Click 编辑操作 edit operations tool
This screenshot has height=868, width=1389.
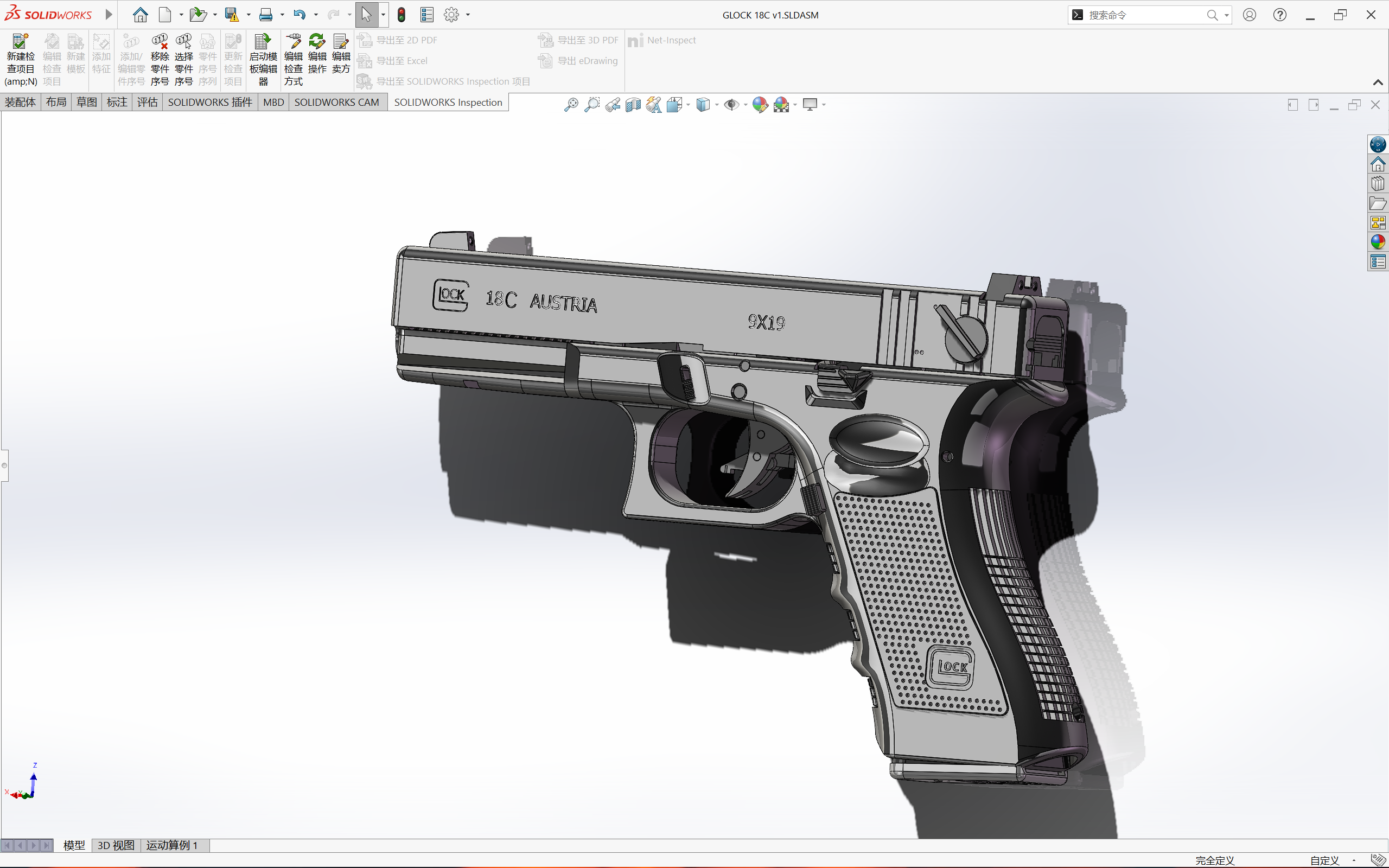[x=317, y=55]
